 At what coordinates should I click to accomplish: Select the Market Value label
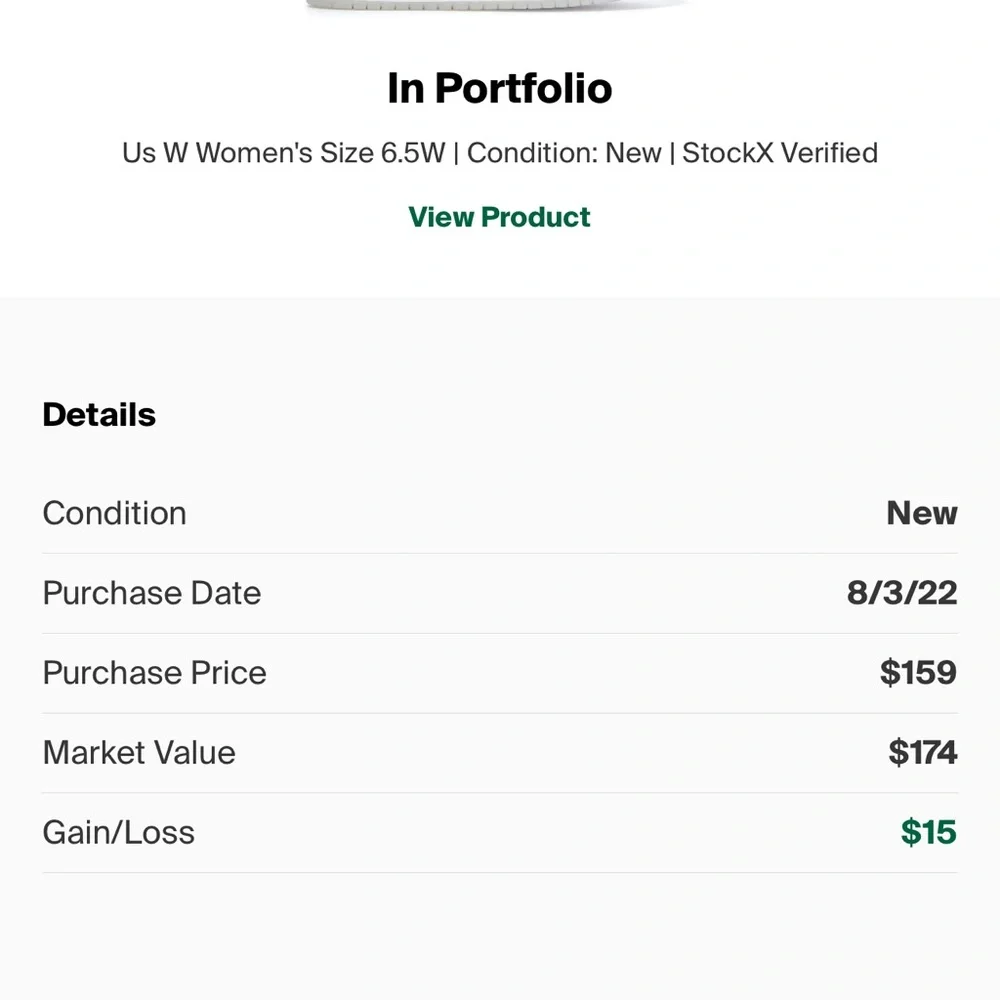pos(139,752)
